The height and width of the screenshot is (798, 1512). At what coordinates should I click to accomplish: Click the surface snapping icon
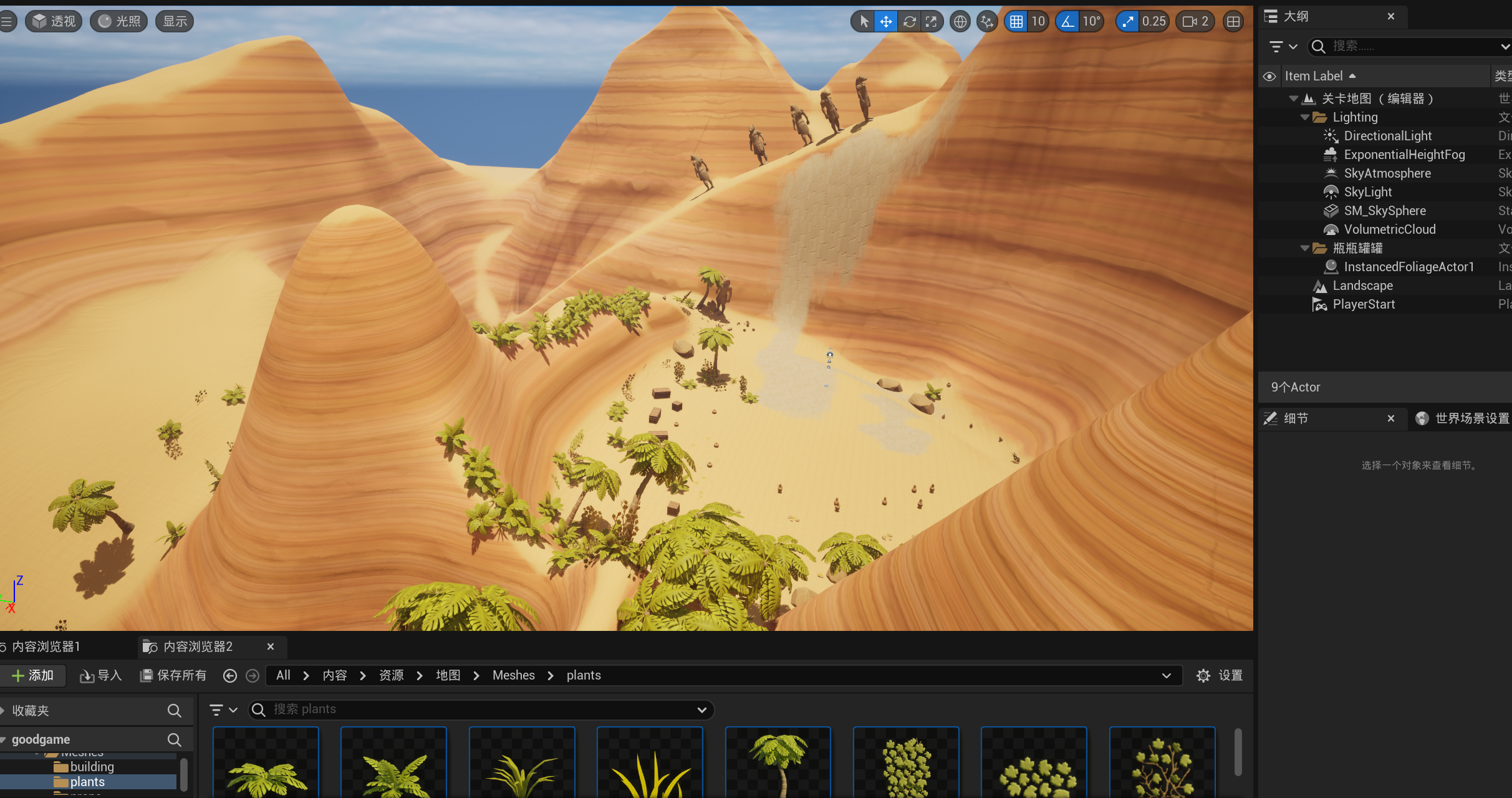986,22
